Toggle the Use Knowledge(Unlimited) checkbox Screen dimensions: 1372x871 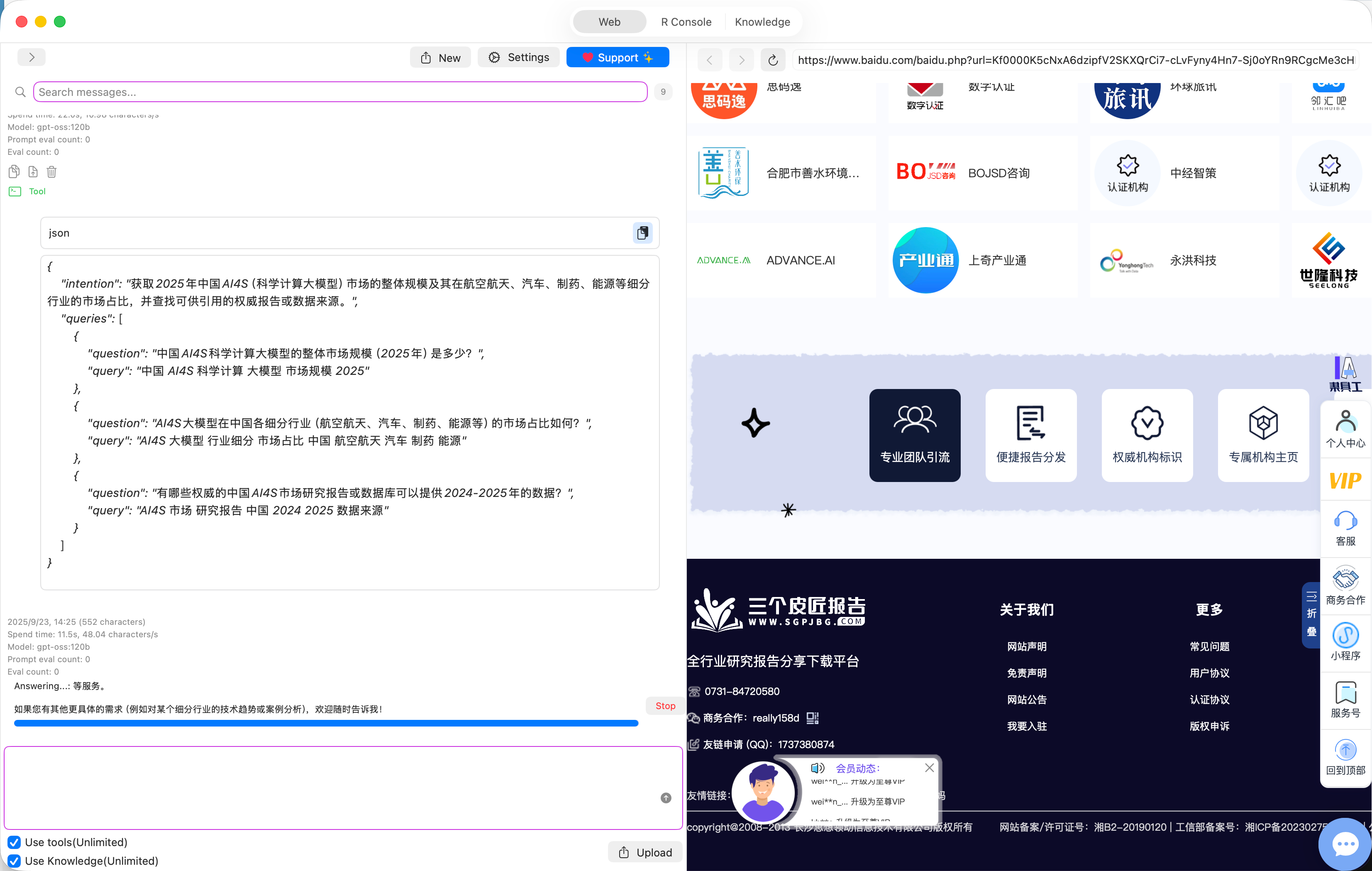14,861
